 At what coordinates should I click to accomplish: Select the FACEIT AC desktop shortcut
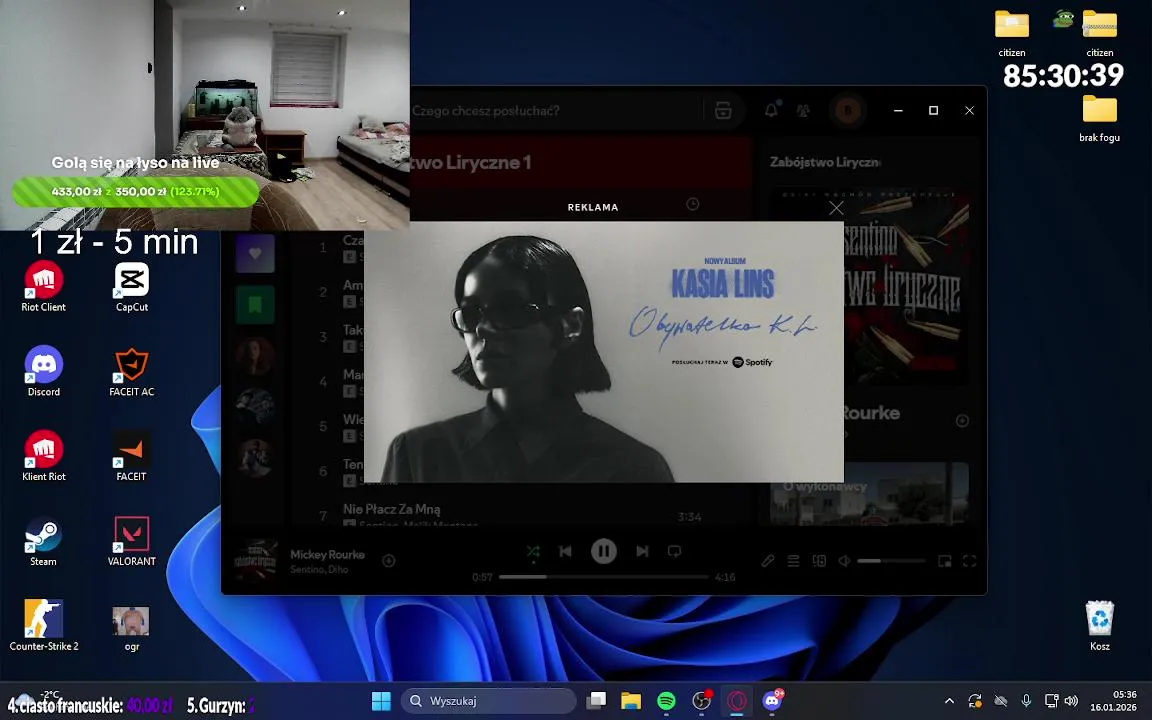pyautogui.click(x=132, y=371)
